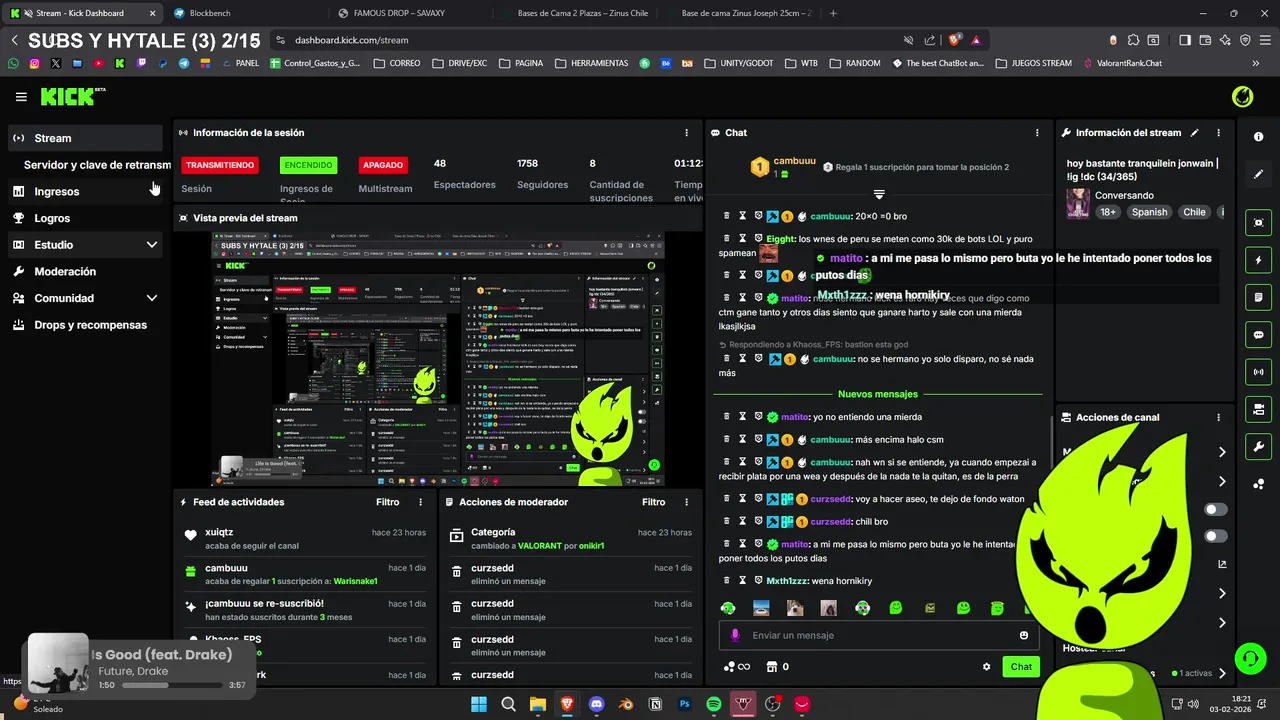
Task: Edit stream info with pencil icon
Action: [x=1194, y=132]
